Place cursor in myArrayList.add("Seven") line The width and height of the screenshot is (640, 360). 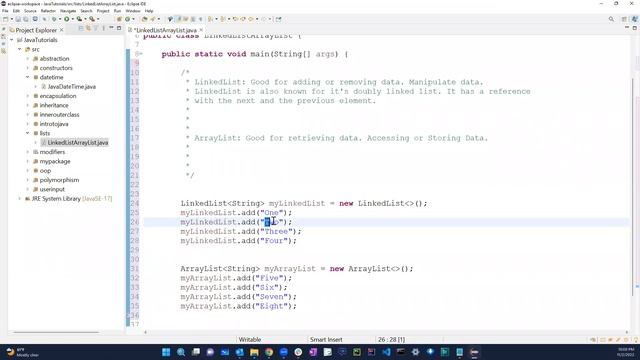click(x=238, y=297)
